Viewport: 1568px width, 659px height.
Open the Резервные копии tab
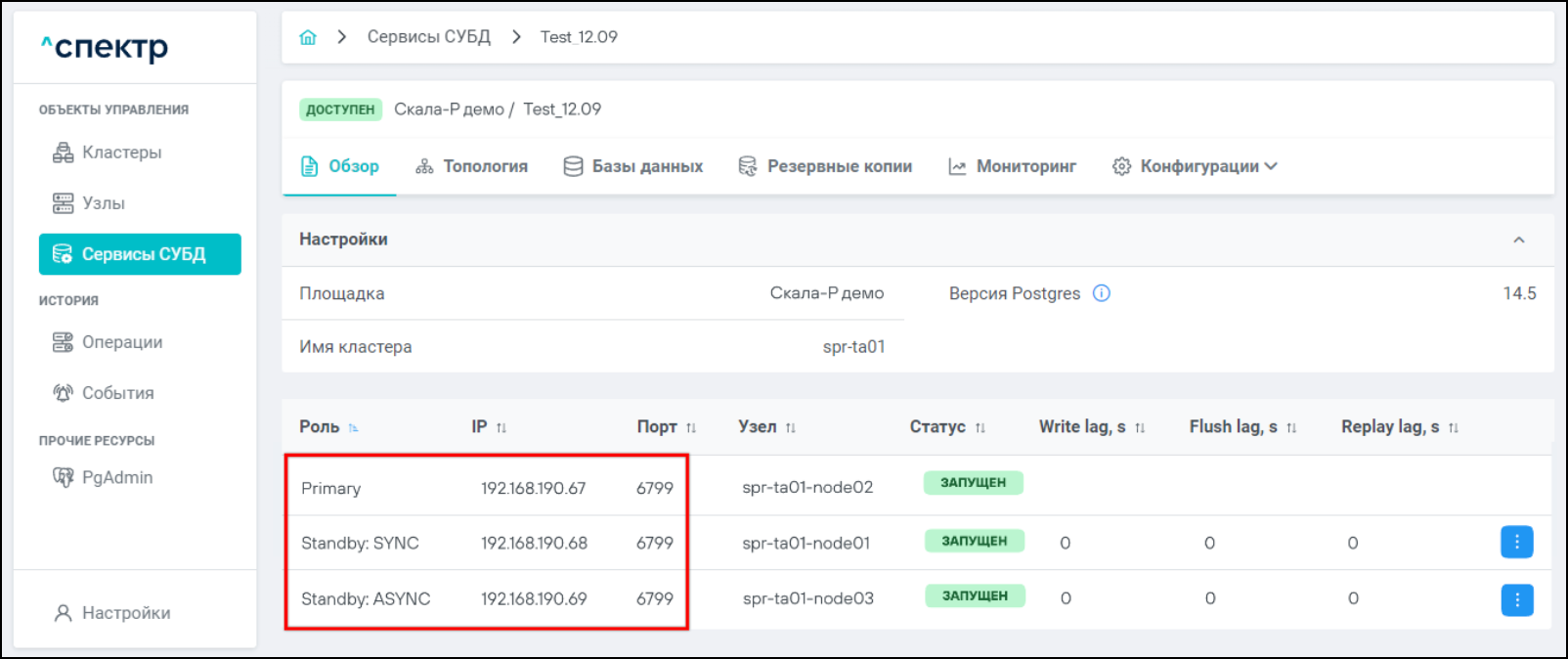[825, 166]
